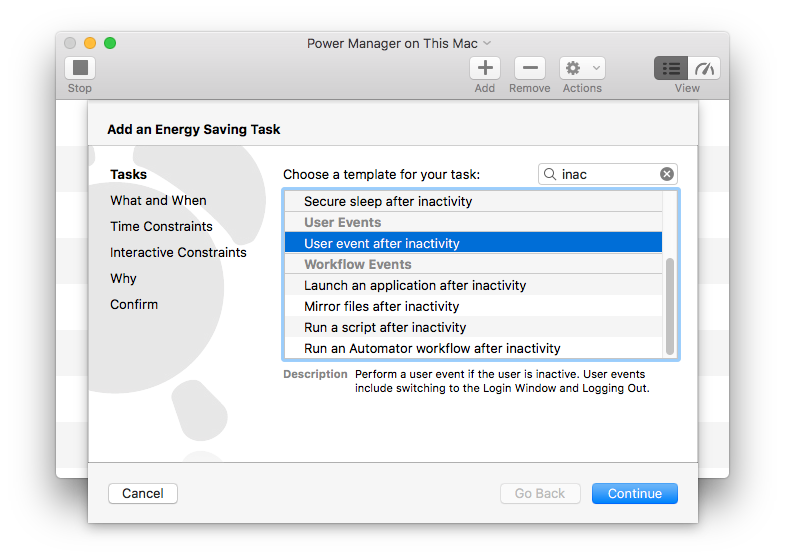785x558 pixels.
Task: Click the Workflow Events group header
Action: click(x=473, y=264)
